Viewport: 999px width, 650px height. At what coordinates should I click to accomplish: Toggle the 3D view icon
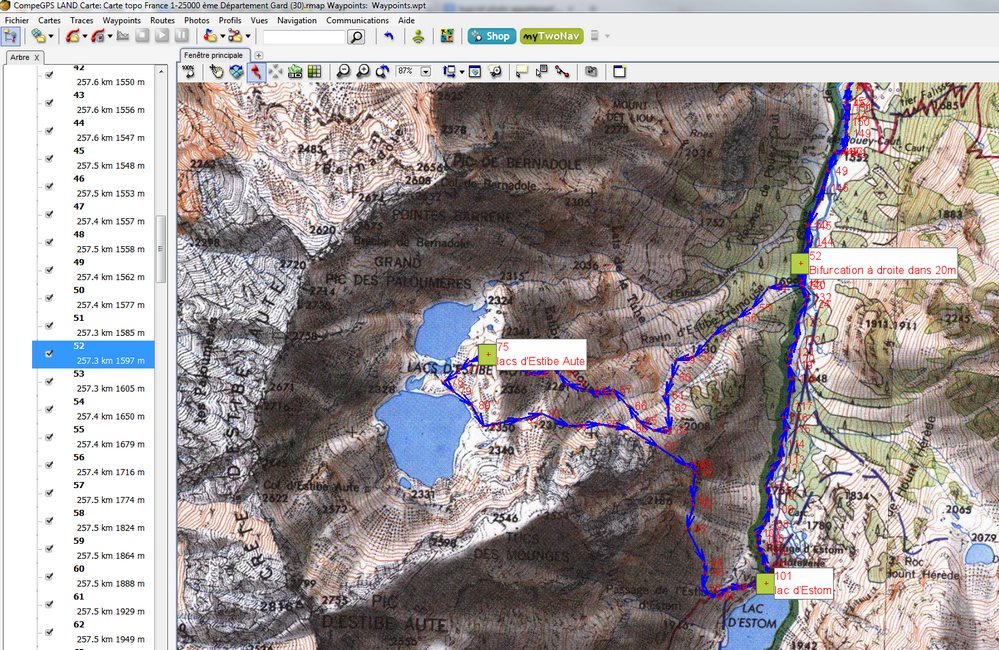(236, 71)
